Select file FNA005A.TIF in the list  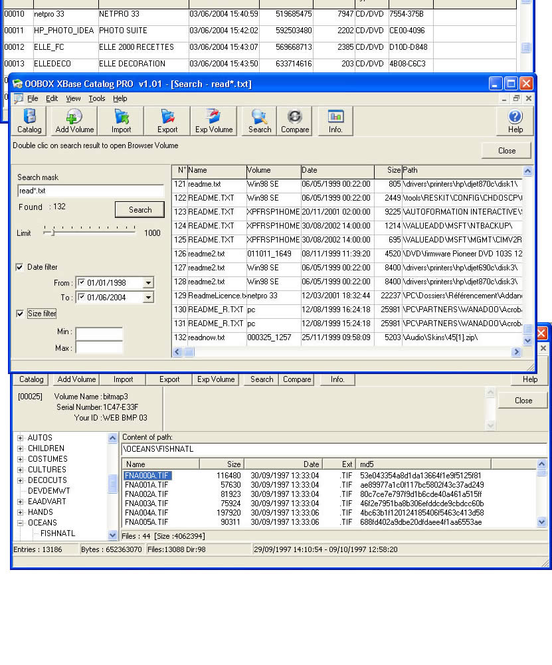[146, 522]
